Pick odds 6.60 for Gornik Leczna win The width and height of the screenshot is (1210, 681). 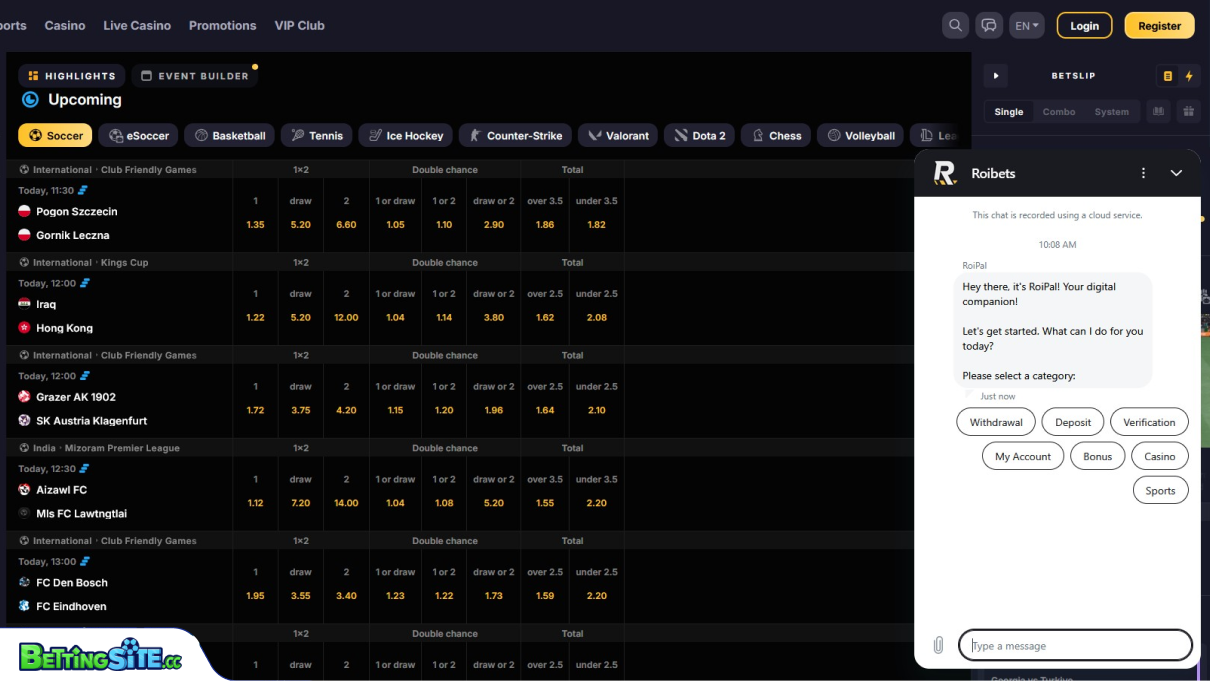click(346, 225)
